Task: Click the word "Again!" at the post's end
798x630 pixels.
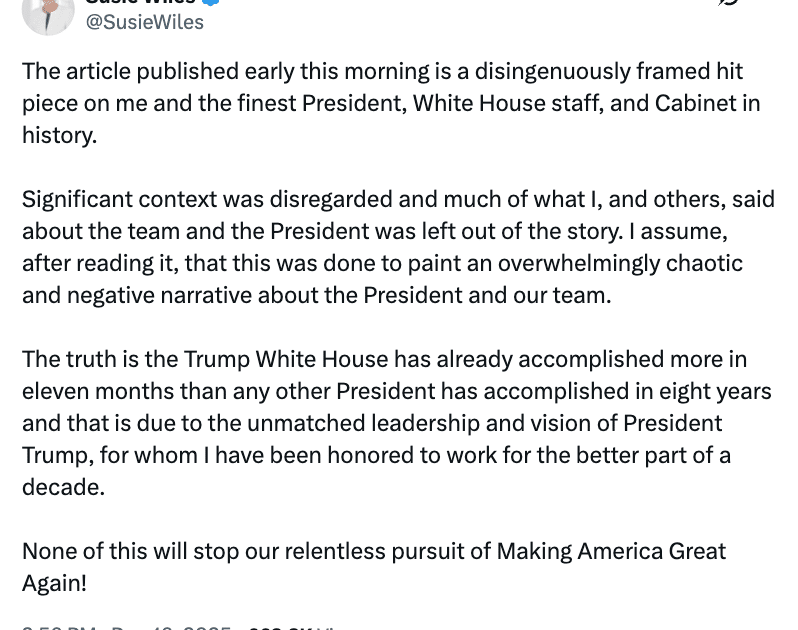Action: 54,583
